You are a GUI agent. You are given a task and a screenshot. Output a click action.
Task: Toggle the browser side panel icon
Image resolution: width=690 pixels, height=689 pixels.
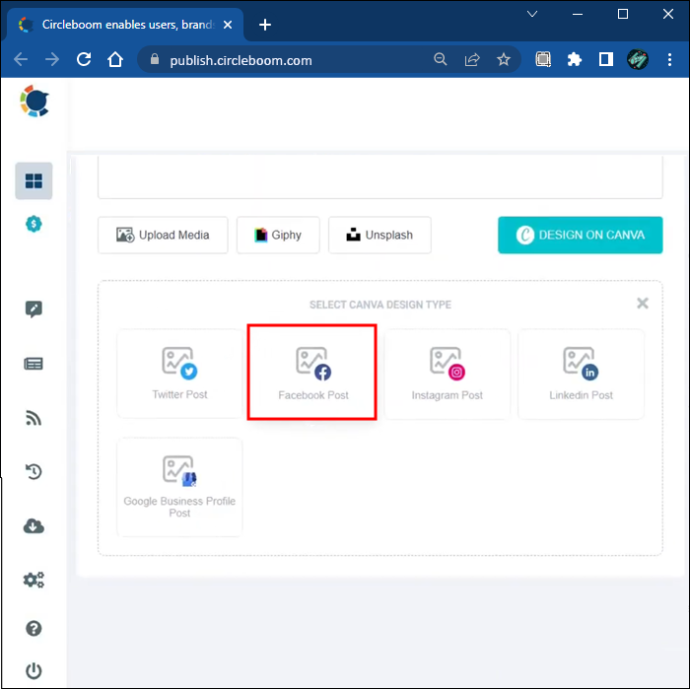[x=606, y=59]
